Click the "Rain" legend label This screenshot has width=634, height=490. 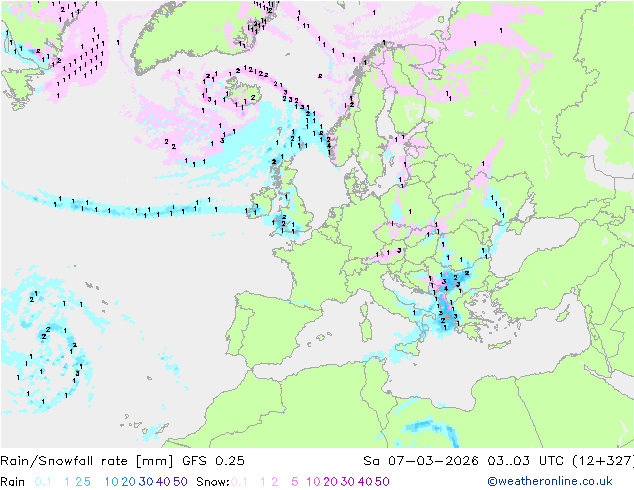[x=12, y=482]
